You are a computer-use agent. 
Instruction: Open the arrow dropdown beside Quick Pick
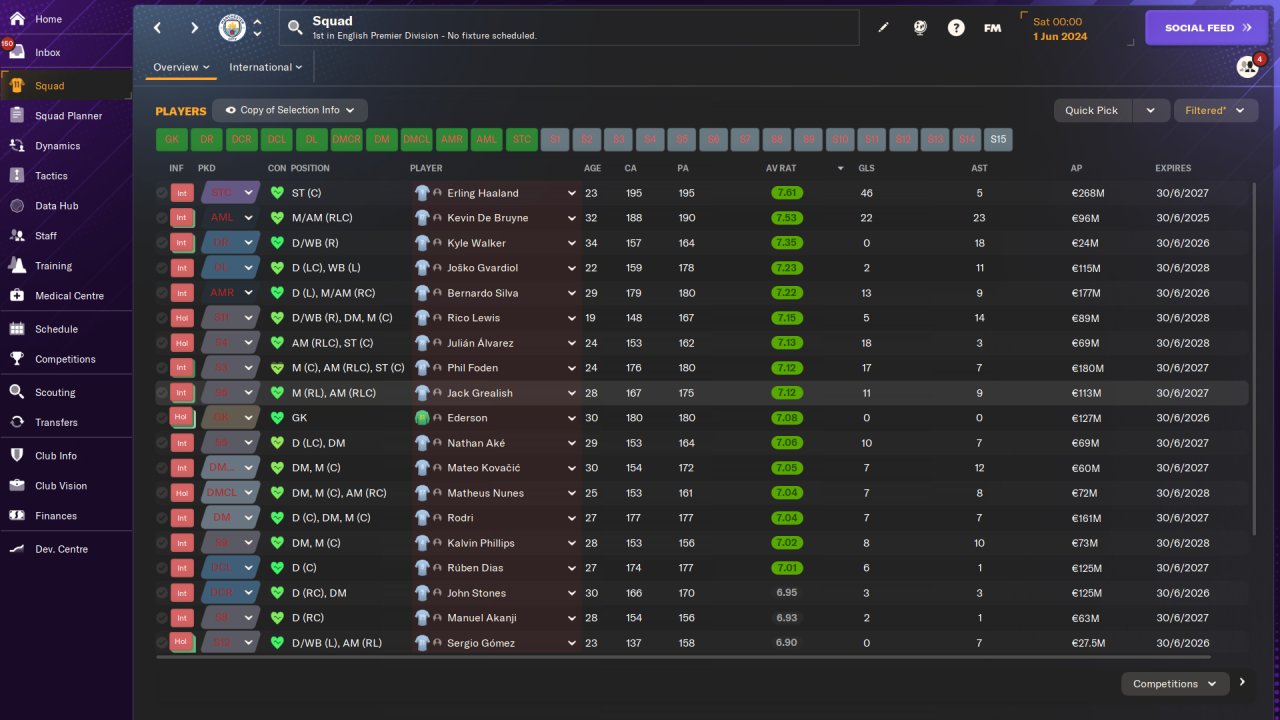point(1151,110)
